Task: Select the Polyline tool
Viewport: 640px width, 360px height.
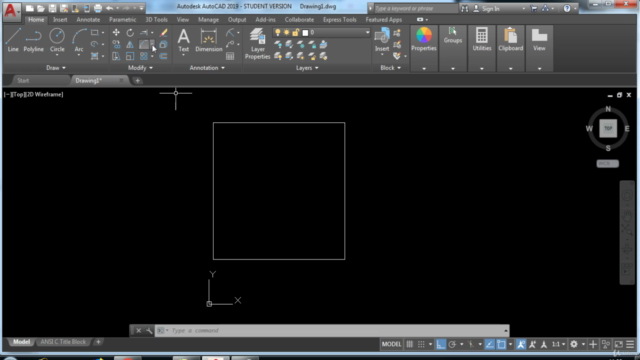Action: click(x=33, y=40)
